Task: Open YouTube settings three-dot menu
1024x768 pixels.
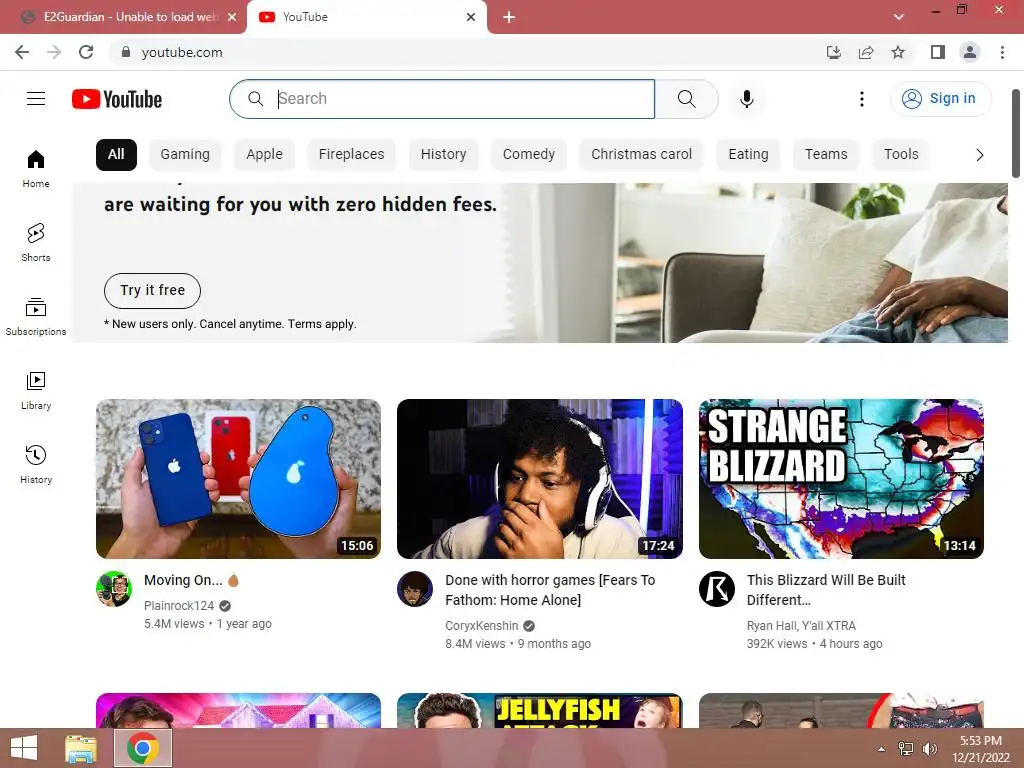Action: tap(861, 99)
